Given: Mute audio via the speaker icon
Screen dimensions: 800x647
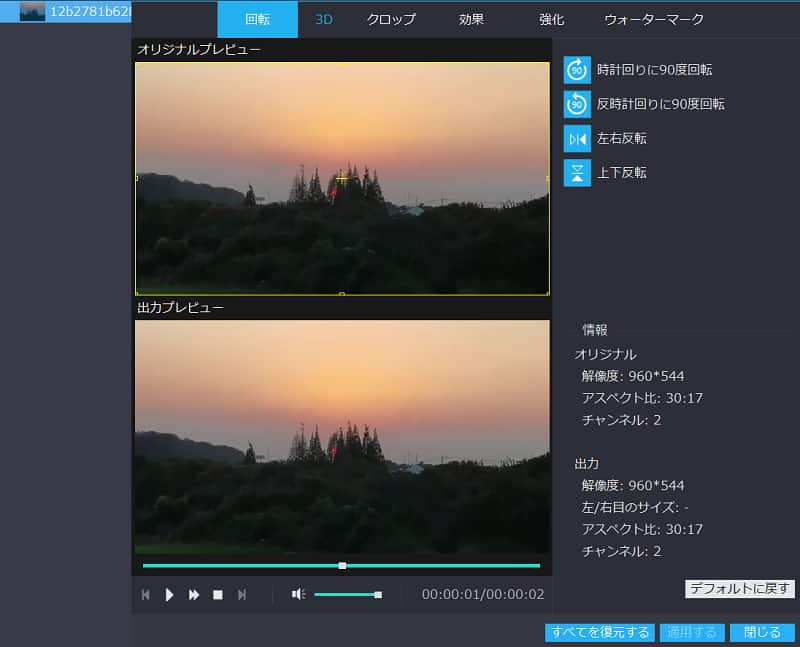Looking at the screenshot, I should [x=297, y=594].
